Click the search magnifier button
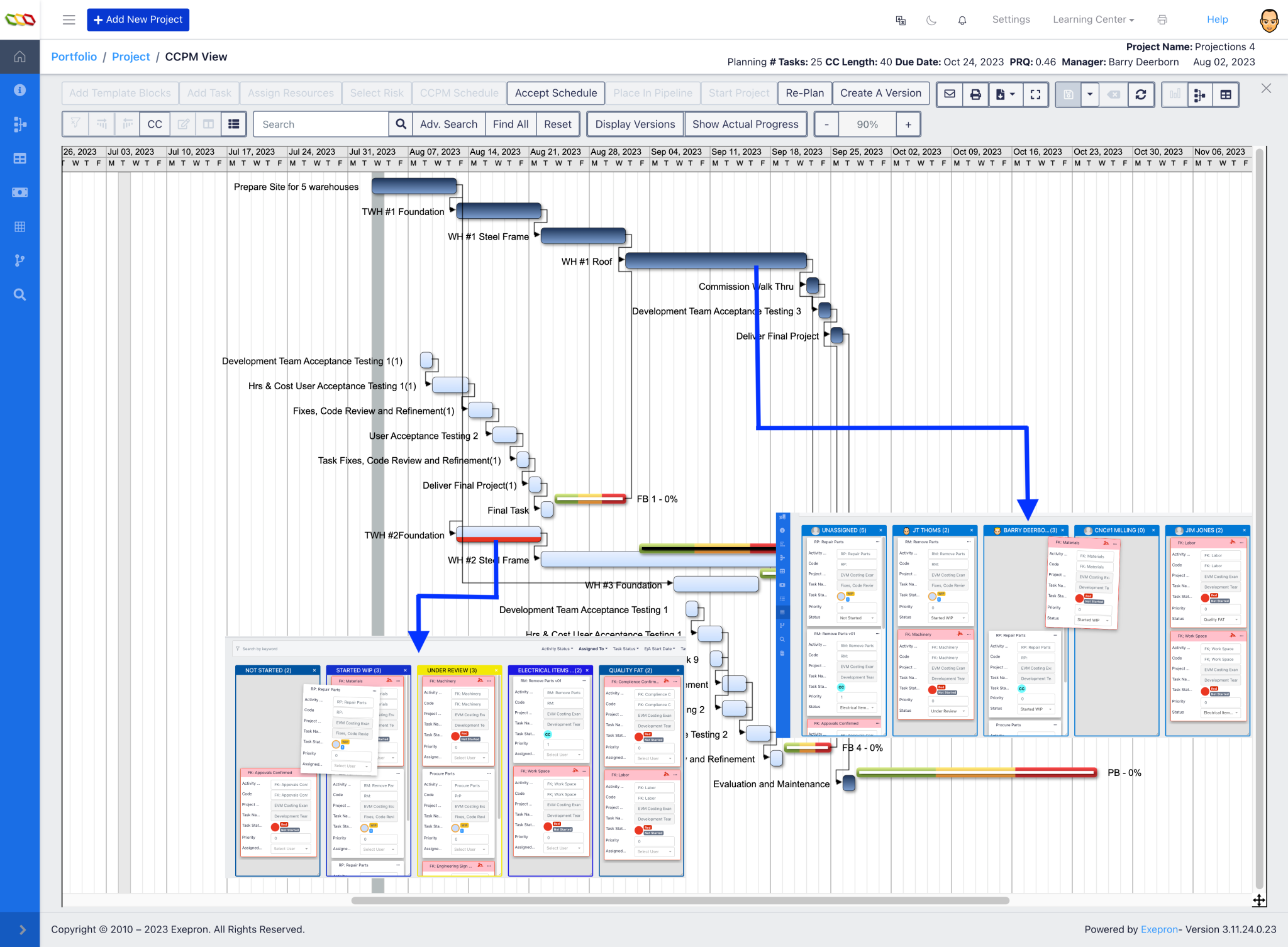Screen dimensions: 1288x947 [401, 125]
